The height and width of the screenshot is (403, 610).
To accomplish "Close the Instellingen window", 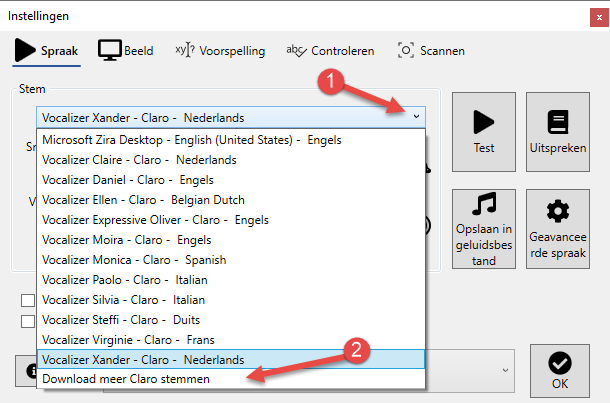I will (x=599, y=18).
